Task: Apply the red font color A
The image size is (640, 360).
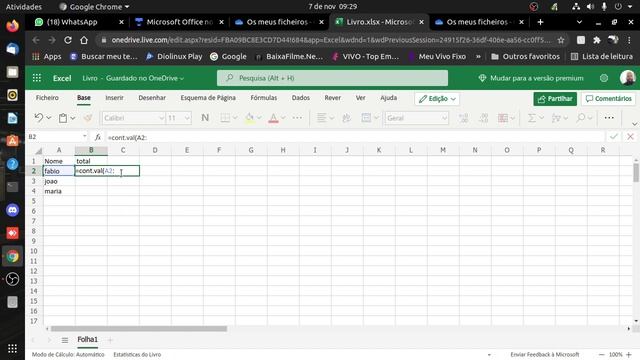Action: 273,118
